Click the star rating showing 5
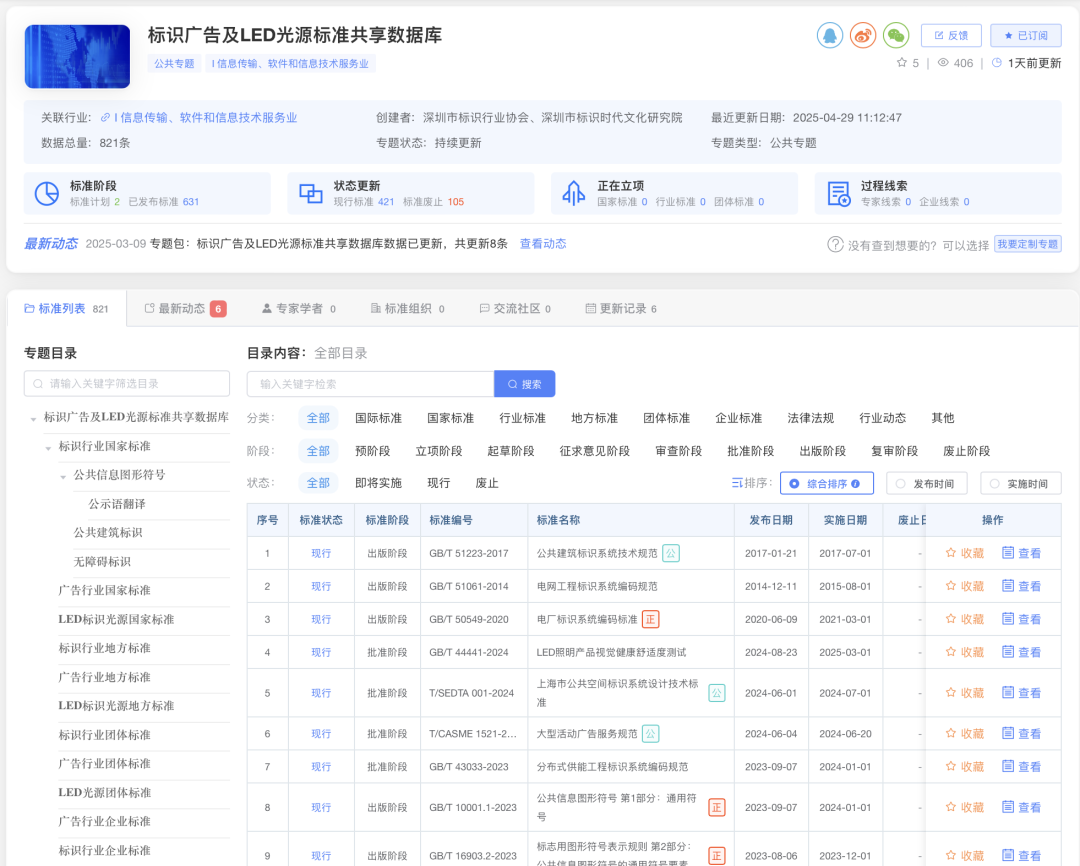This screenshot has width=1080, height=866. point(906,62)
